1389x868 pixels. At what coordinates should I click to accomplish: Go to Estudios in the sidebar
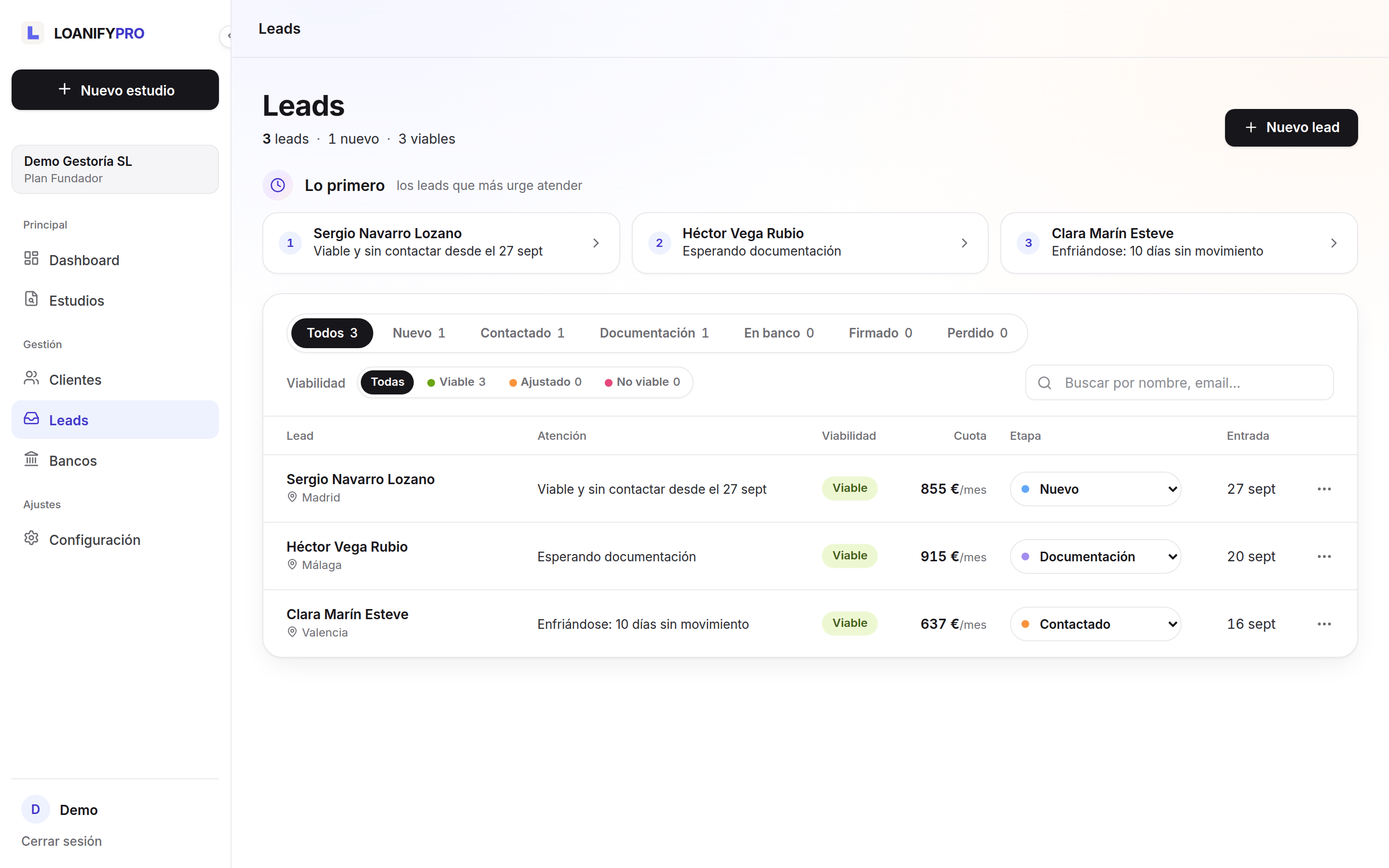(115, 300)
